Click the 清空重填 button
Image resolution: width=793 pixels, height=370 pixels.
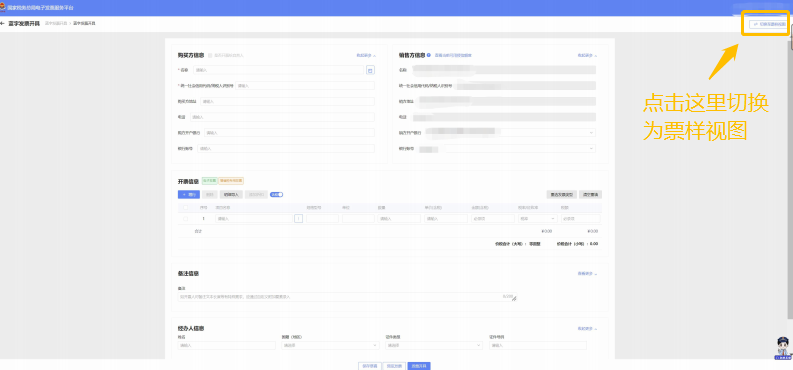590,194
